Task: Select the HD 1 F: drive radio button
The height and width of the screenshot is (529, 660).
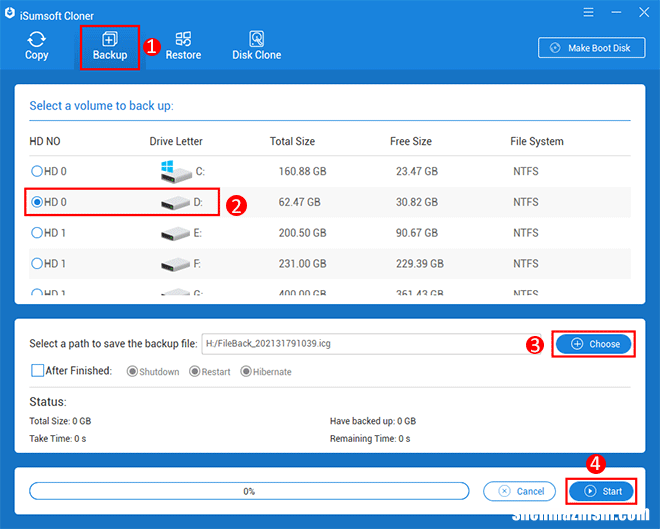Action: pyautogui.click(x=37, y=263)
